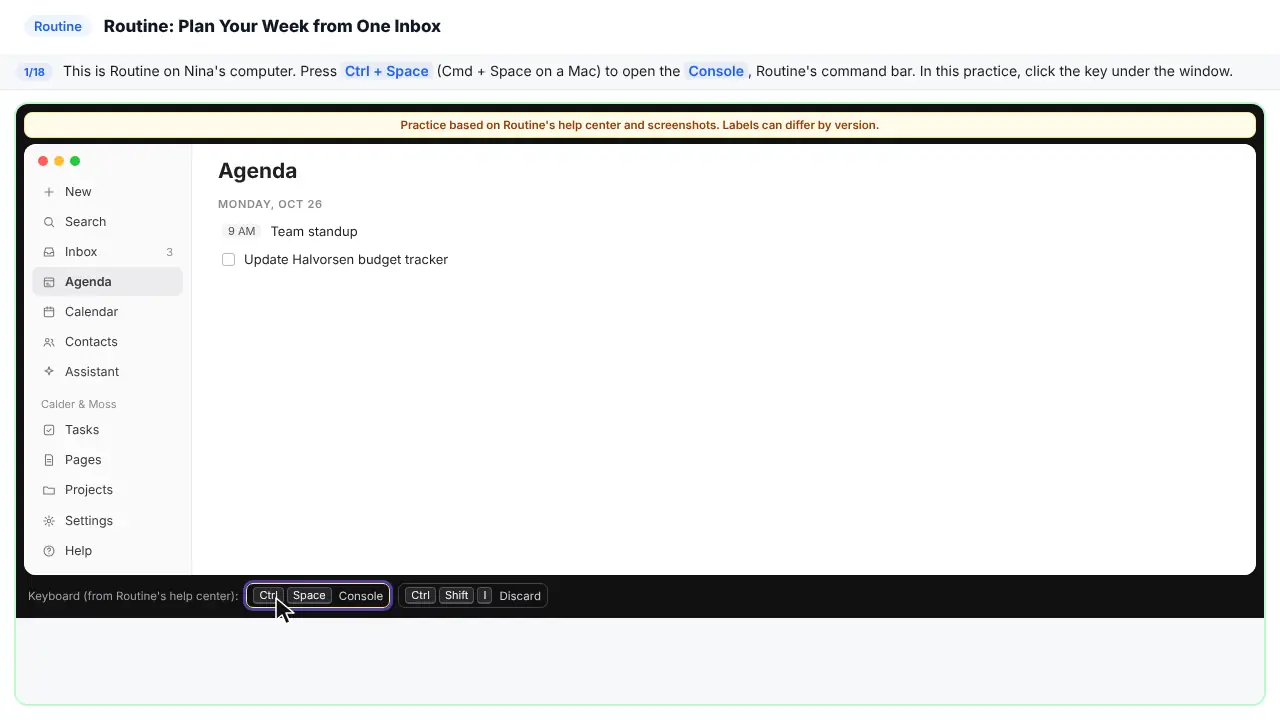Click the magnifier icon beside Search

click(x=49, y=222)
